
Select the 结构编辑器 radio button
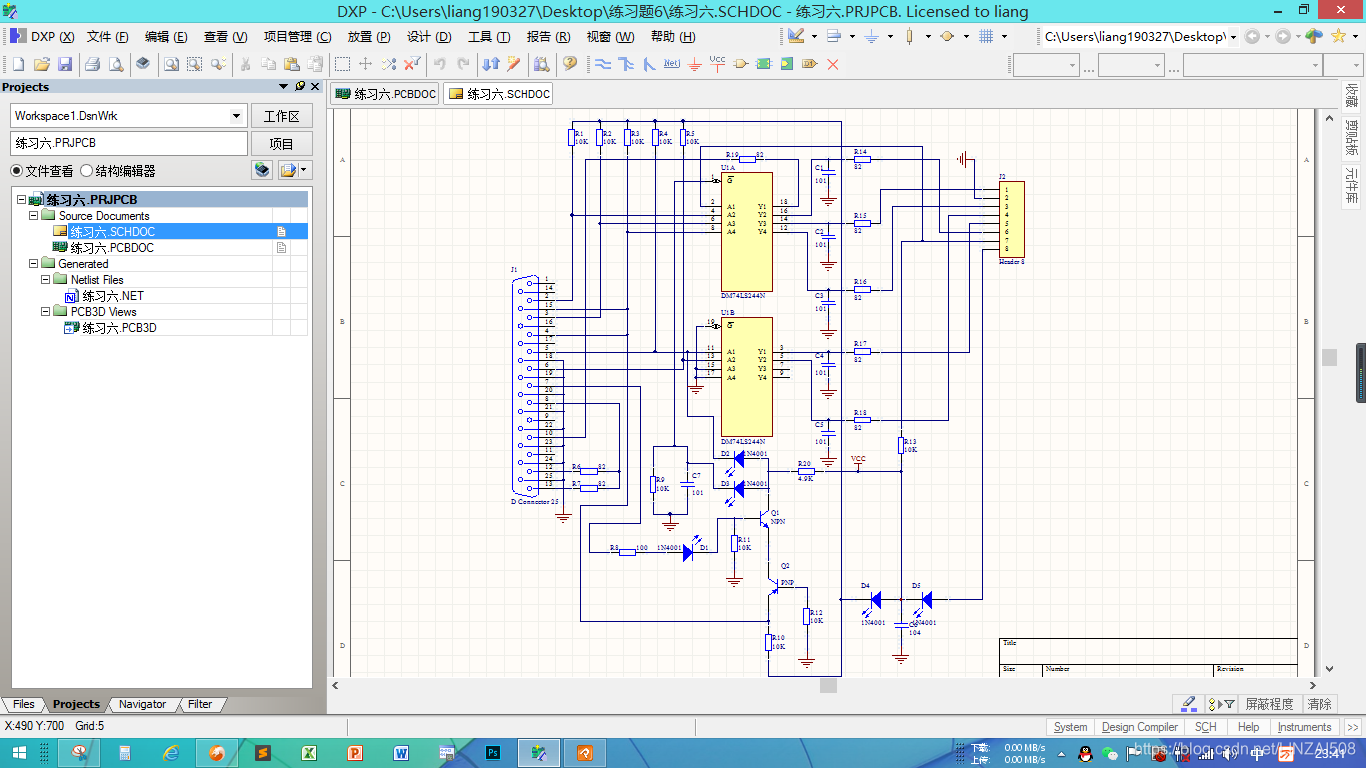click(x=86, y=171)
